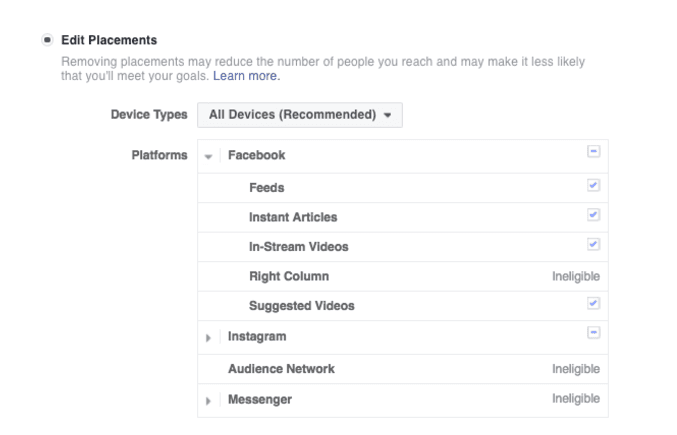Toggle the Instagram platform partial checkbox

pyautogui.click(x=593, y=336)
